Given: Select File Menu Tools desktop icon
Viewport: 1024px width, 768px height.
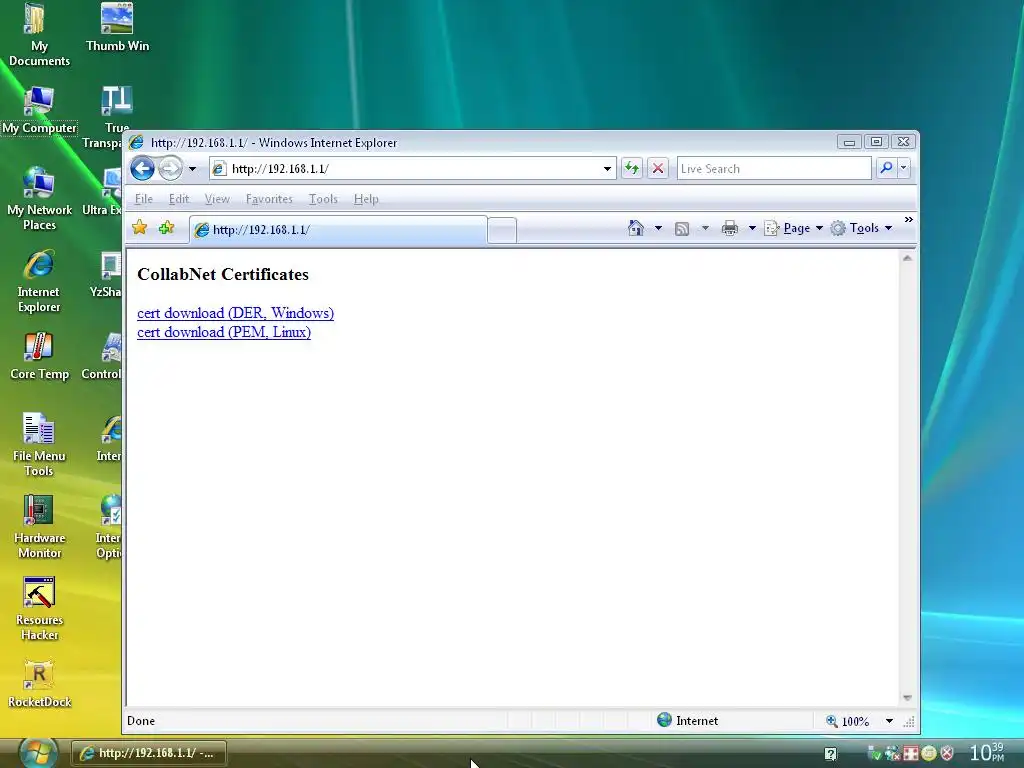Looking at the screenshot, I should [39, 444].
